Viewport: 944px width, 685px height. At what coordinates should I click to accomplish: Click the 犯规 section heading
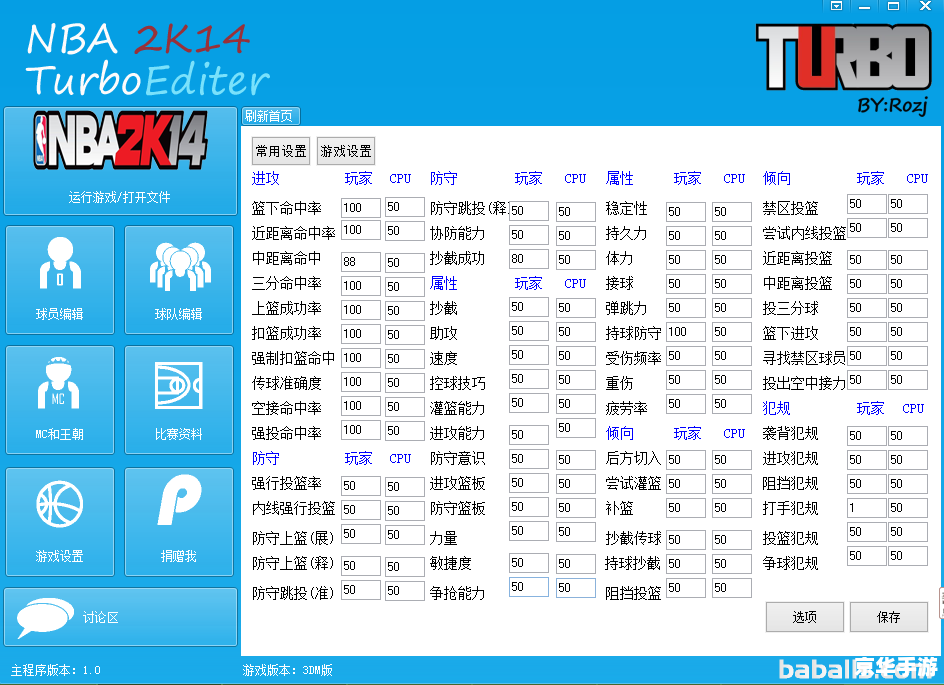click(x=776, y=408)
